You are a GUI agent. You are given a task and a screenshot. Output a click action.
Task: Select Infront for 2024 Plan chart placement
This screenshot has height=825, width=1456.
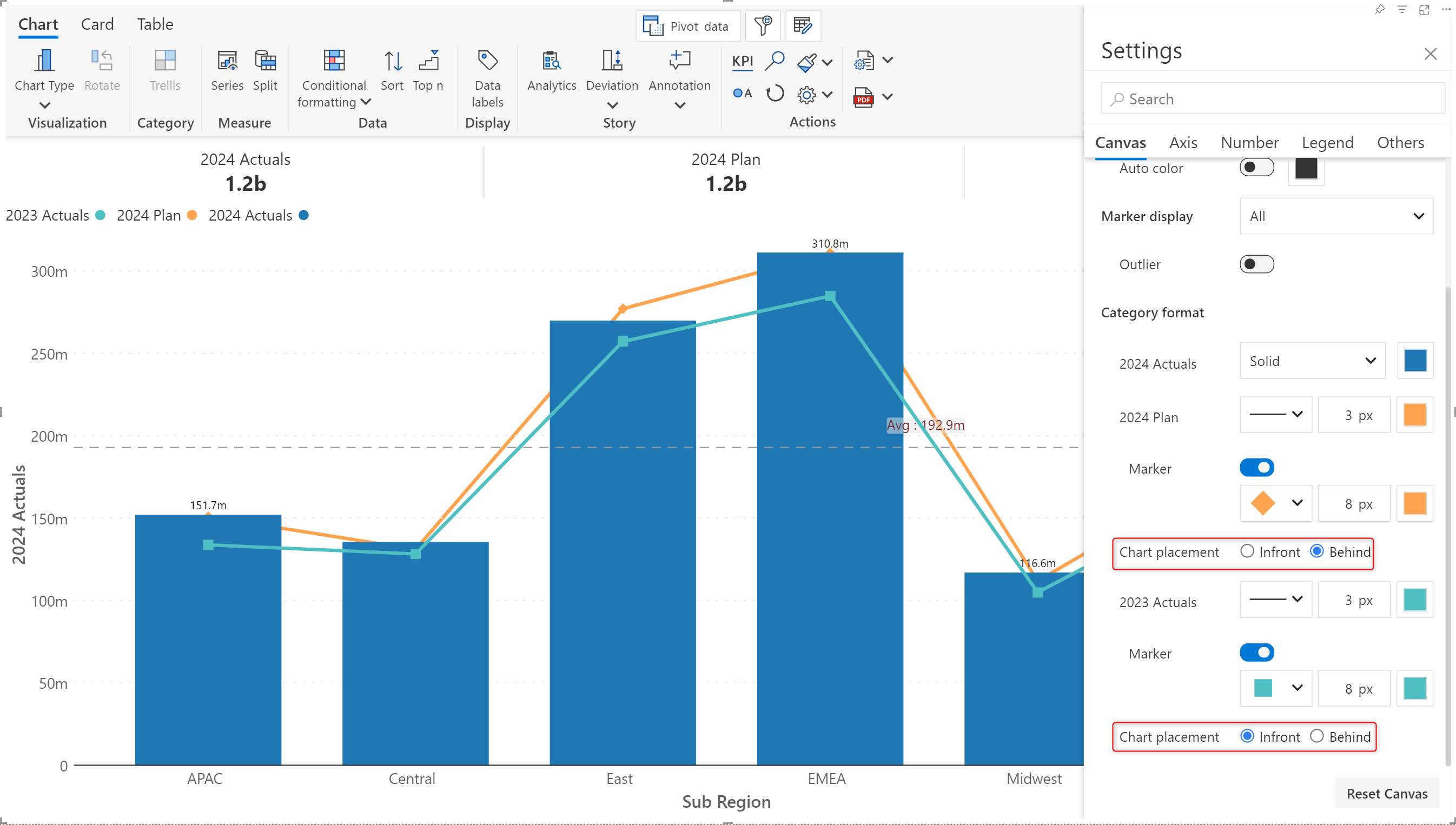(x=1247, y=551)
